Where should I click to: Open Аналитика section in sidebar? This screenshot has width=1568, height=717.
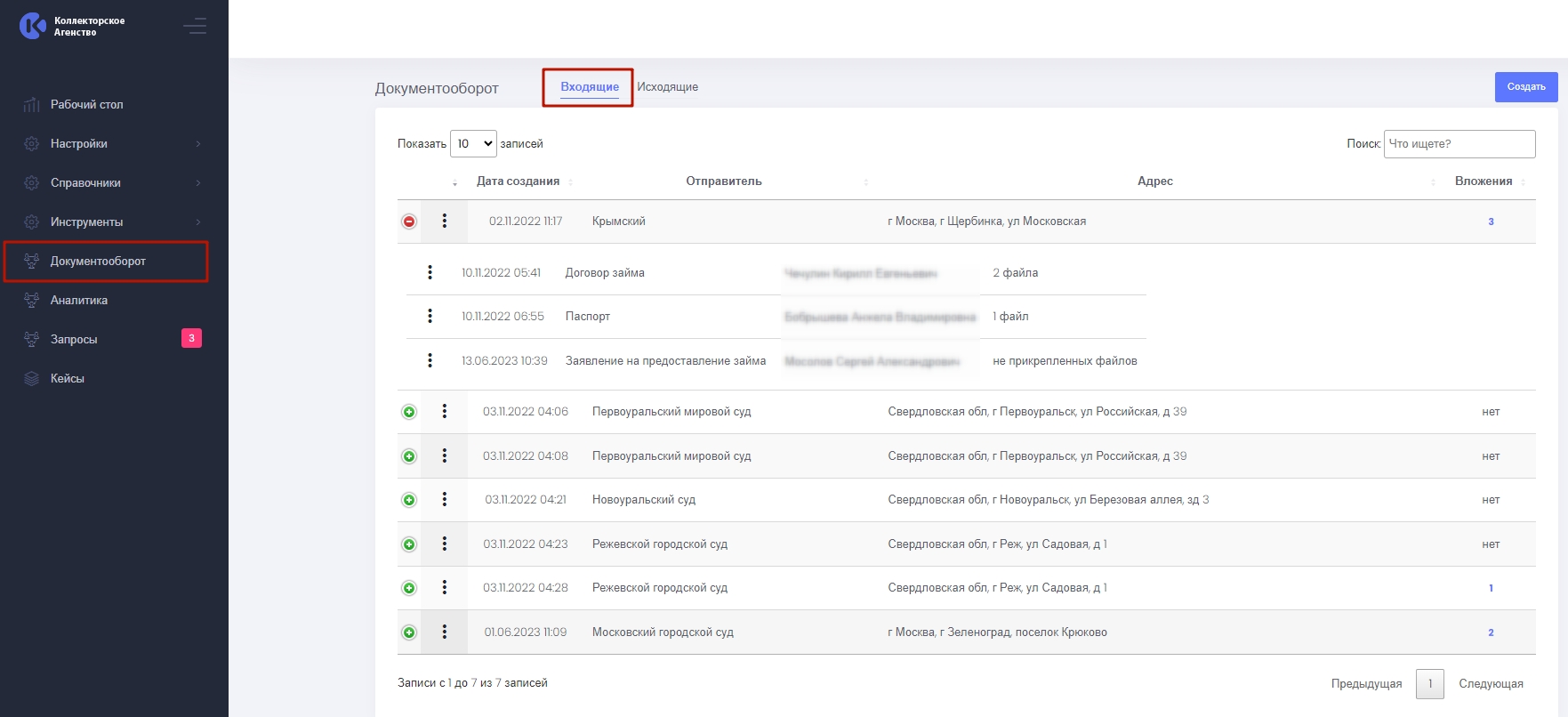point(78,301)
